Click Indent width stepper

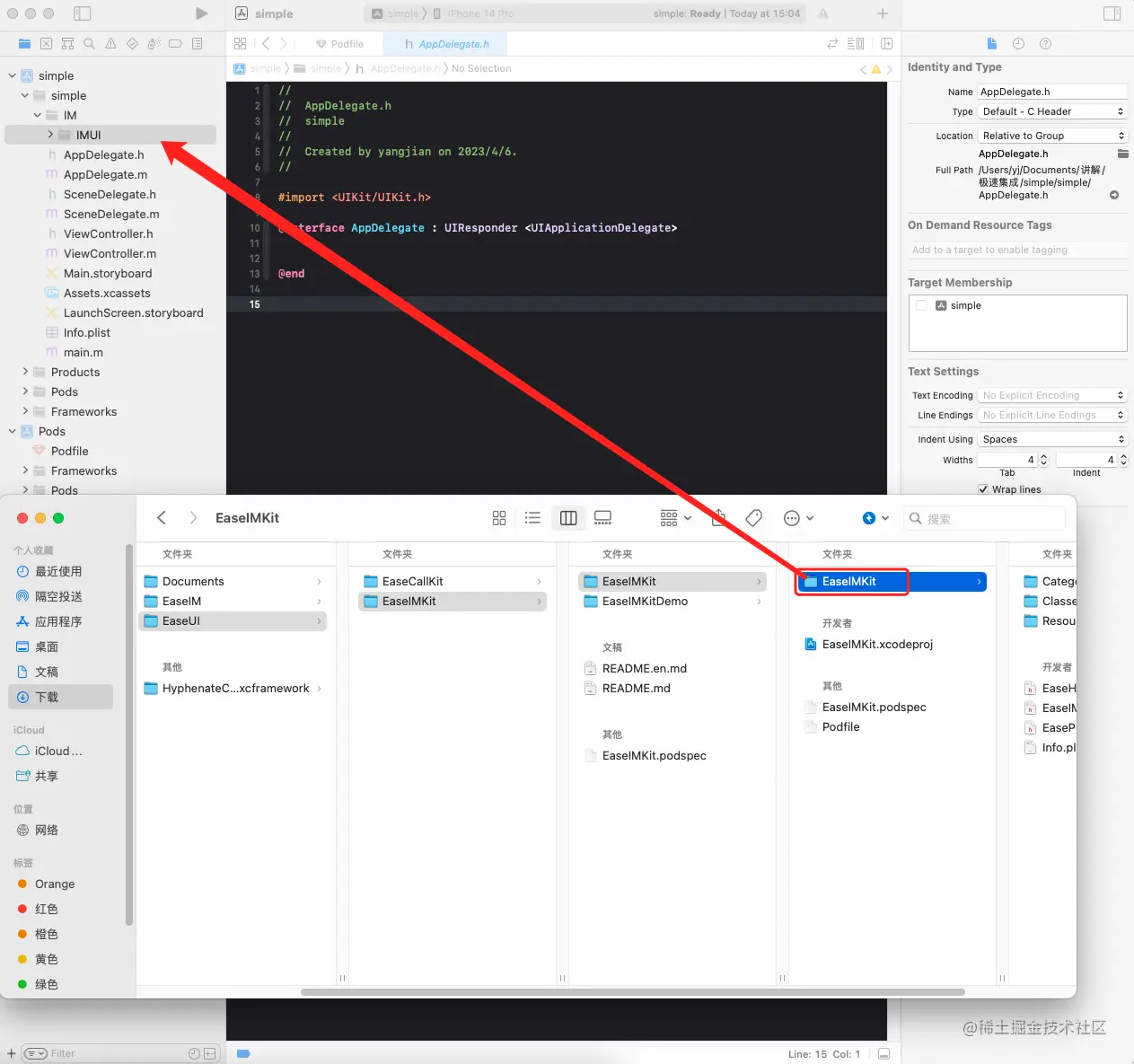pos(1123,460)
